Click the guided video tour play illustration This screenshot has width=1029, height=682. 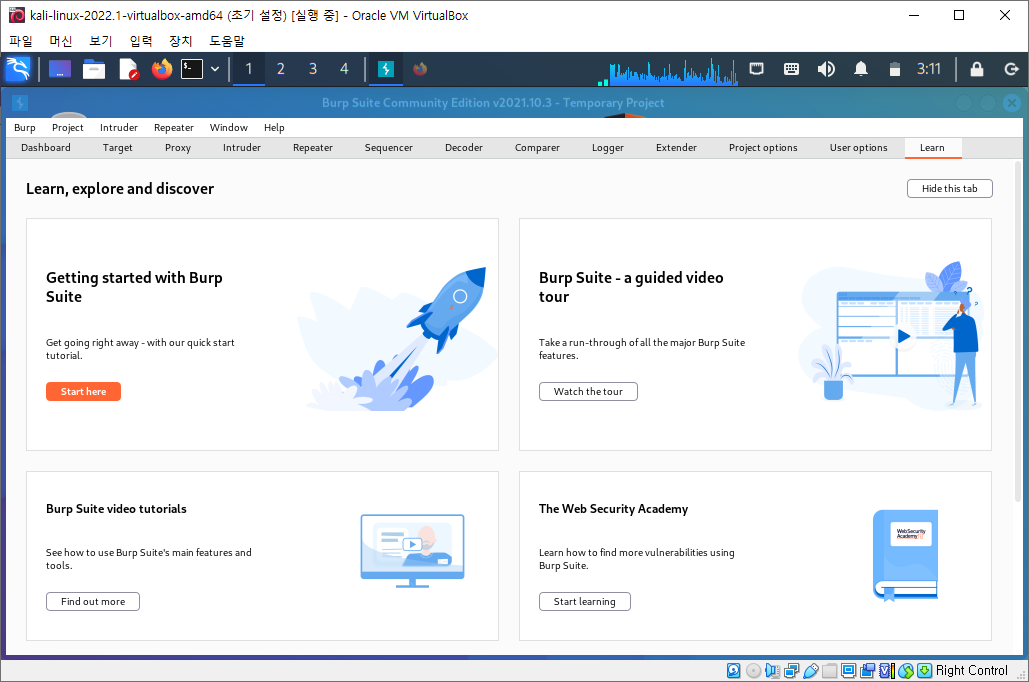[892, 336]
